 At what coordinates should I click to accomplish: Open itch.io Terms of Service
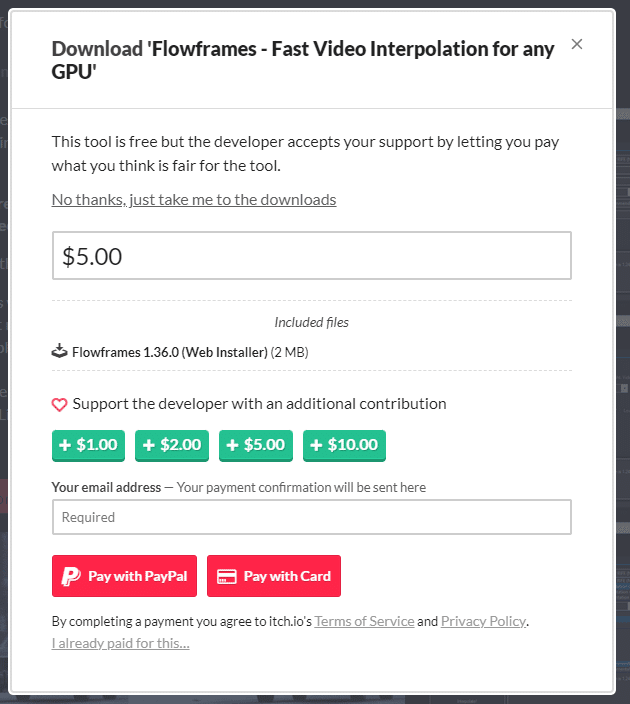pyautogui.click(x=364, y=621)
